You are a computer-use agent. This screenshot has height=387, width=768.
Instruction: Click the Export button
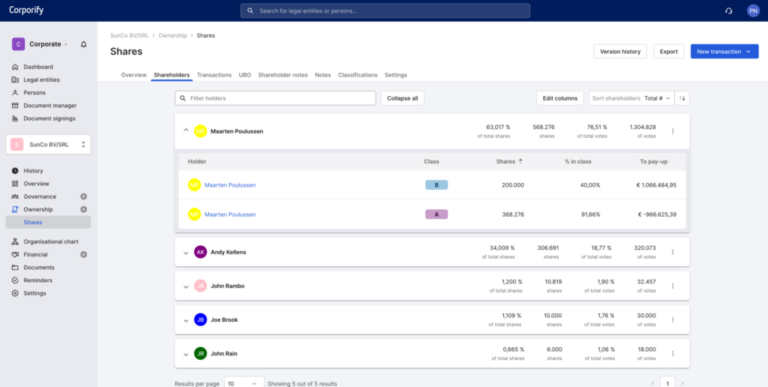click(x=669, y=51)
